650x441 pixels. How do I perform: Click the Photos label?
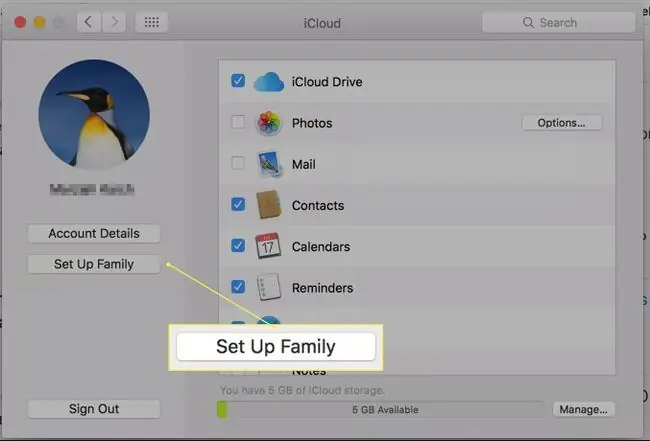tap(312, 123)
